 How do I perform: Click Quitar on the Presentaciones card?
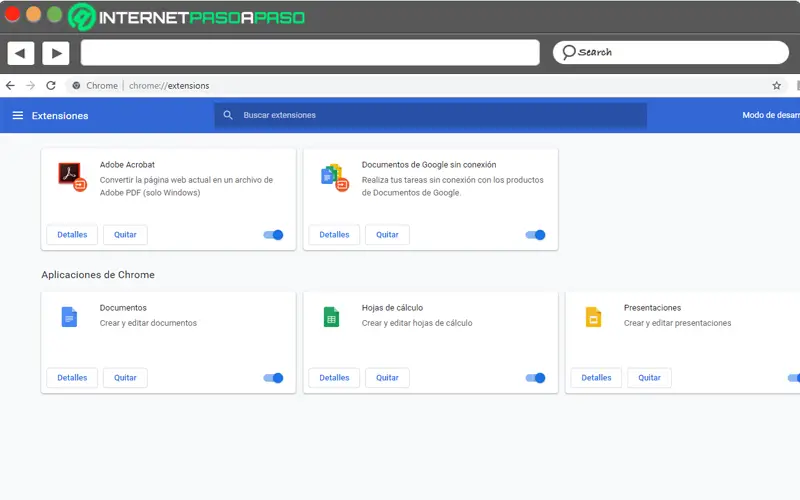[649, 378]
